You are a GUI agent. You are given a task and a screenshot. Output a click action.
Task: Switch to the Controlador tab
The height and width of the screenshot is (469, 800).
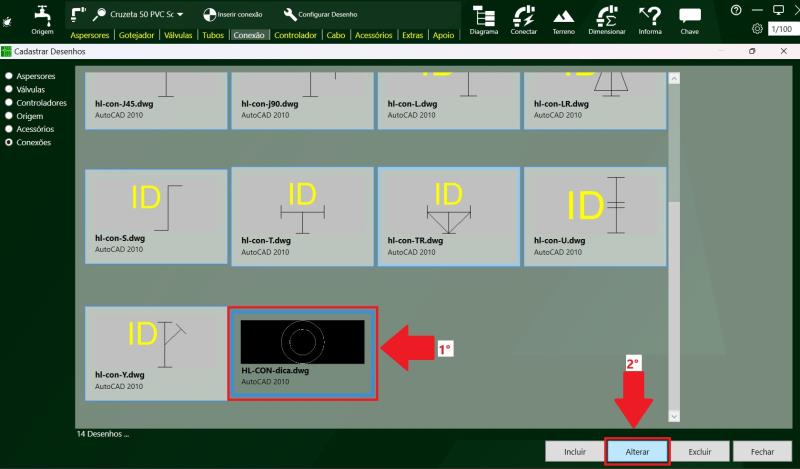click(295, 35)
